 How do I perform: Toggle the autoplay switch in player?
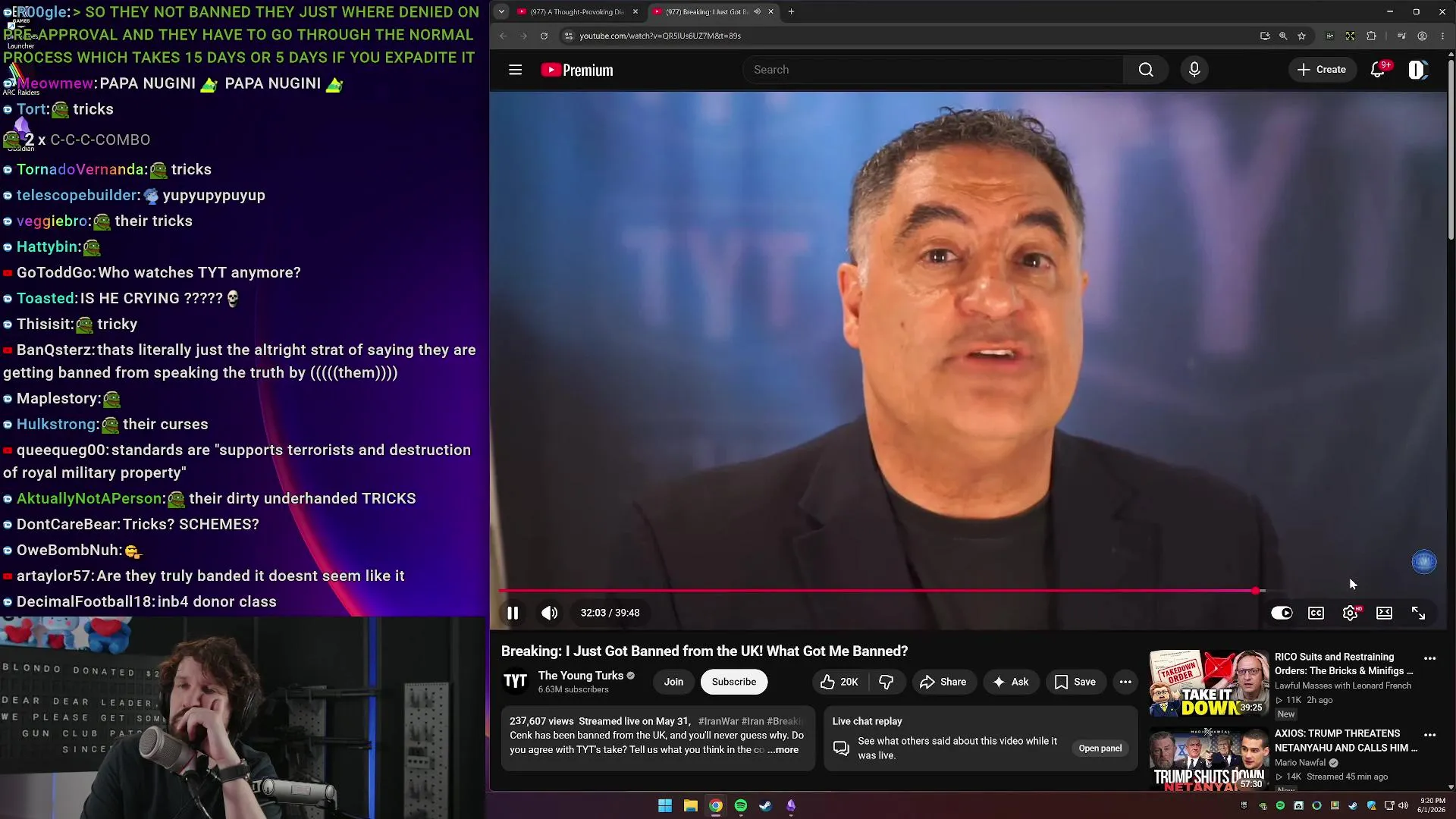(x=1282, y=613)
